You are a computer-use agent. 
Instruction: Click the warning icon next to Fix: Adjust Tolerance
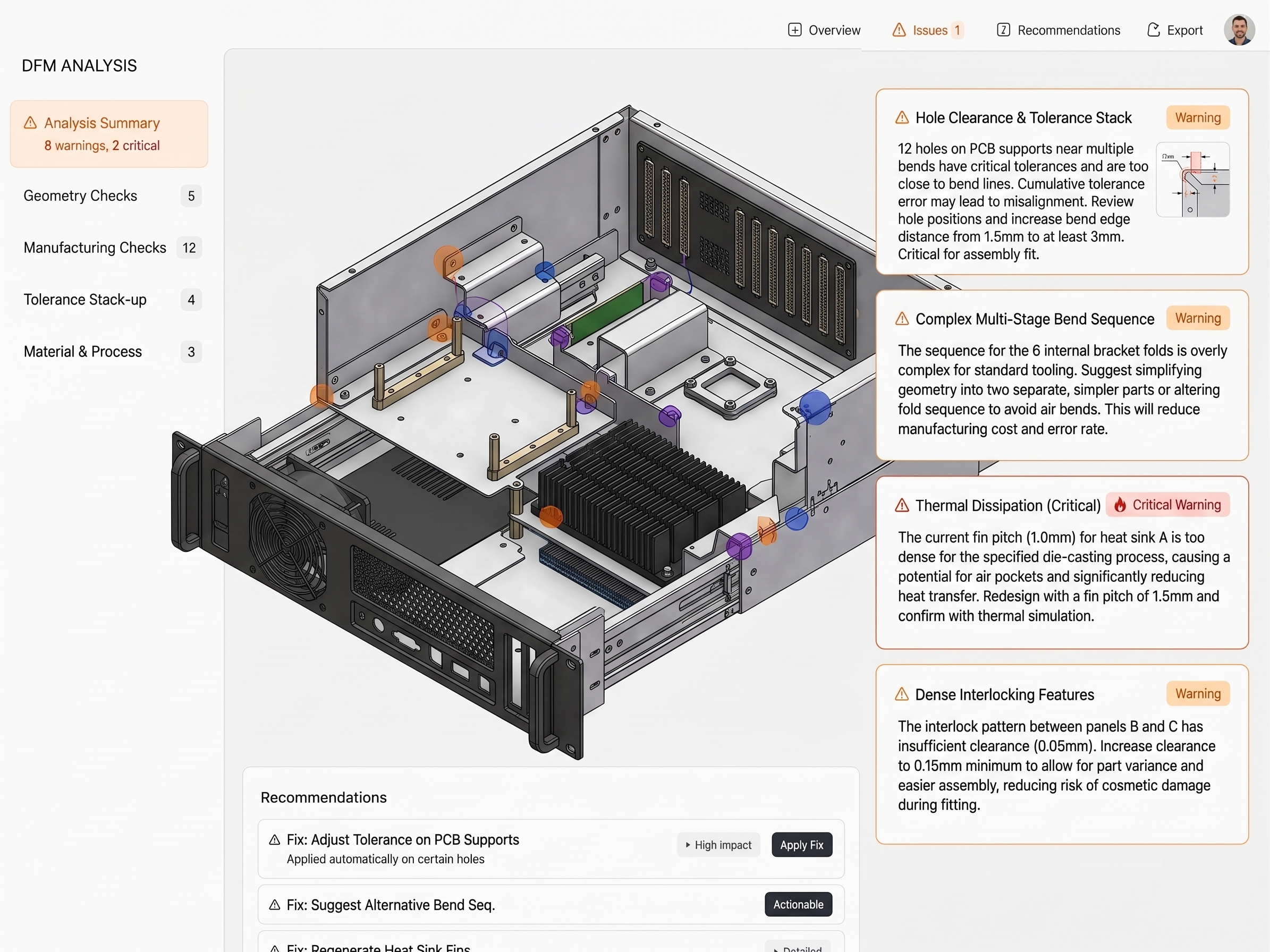tap(274, 839)
